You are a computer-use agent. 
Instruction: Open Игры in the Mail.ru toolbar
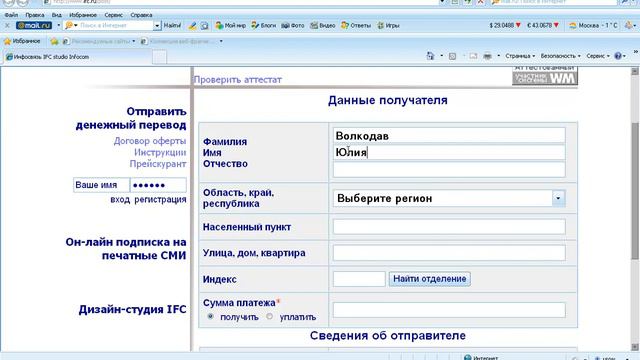pos(388,25)
